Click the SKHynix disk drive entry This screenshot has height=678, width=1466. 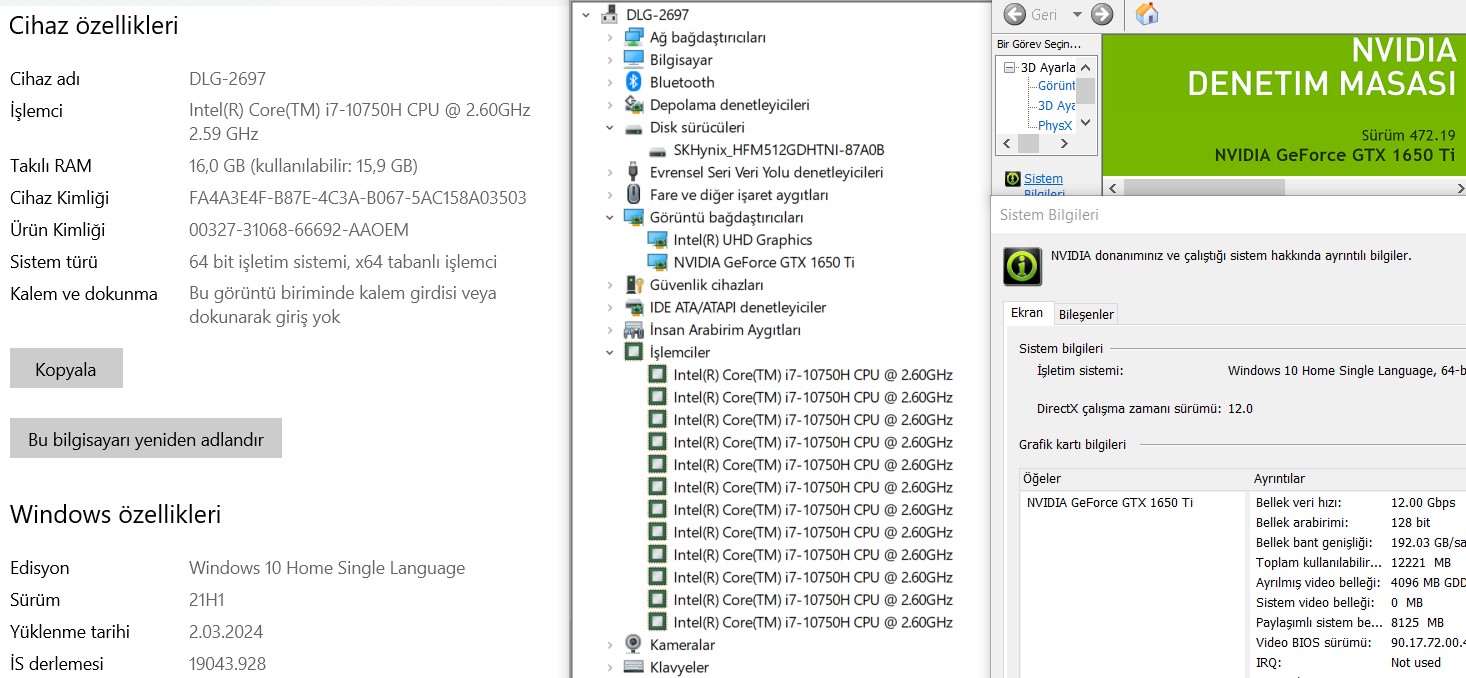click(778, 150)
